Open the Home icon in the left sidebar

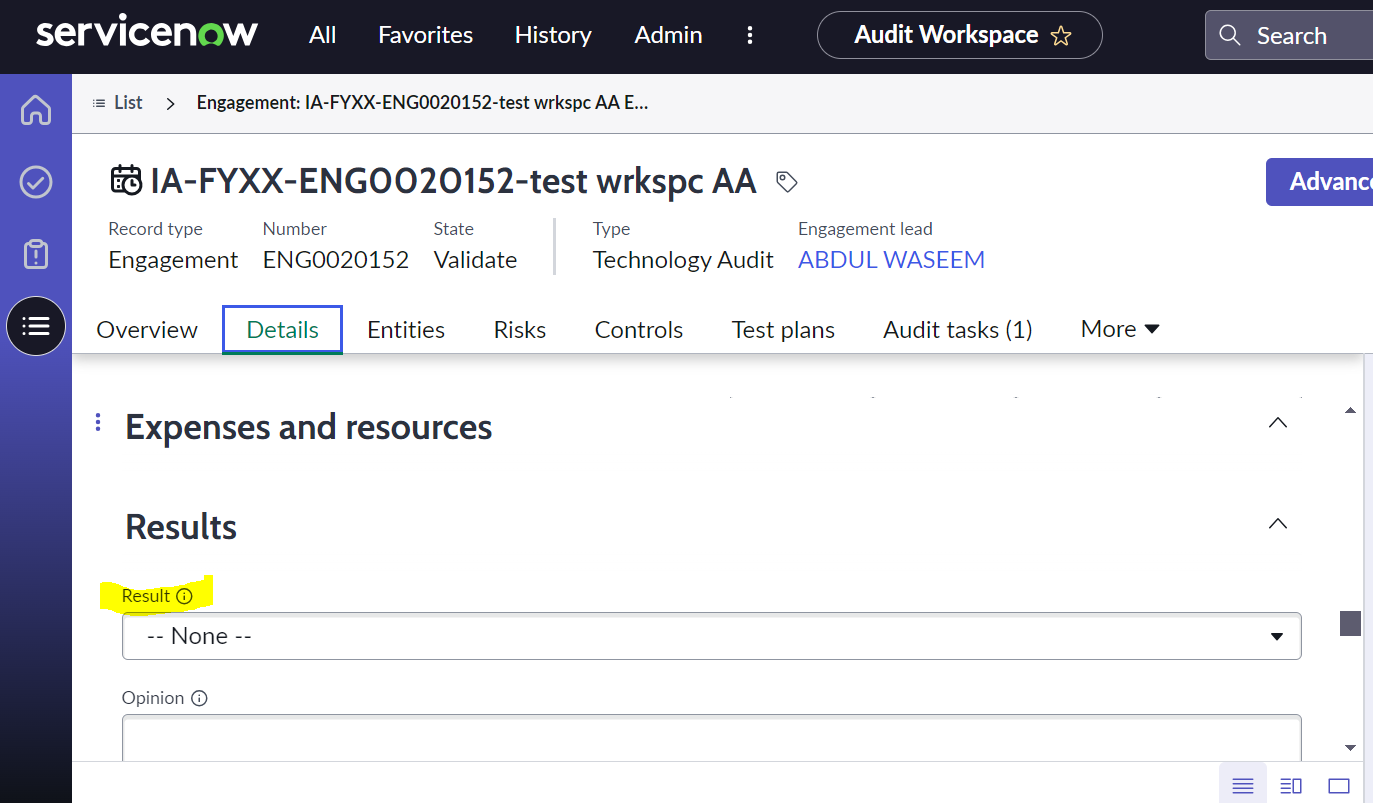(36, 110)
